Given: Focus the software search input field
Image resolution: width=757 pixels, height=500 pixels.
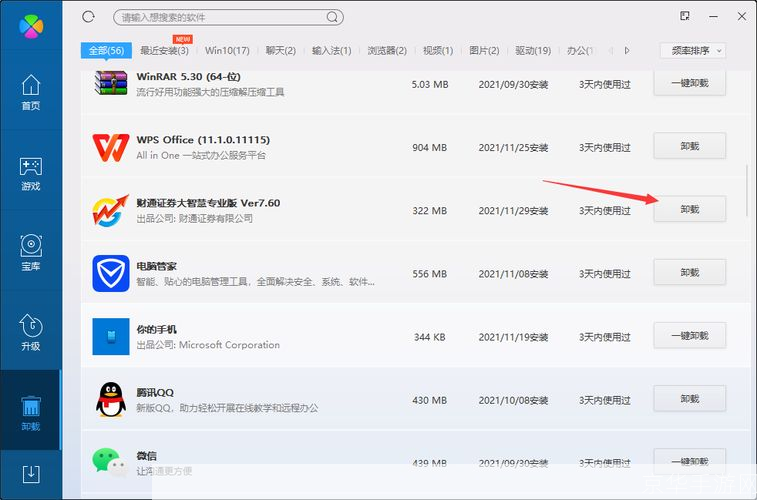Looking at the screenshot, I should point(220,18).
